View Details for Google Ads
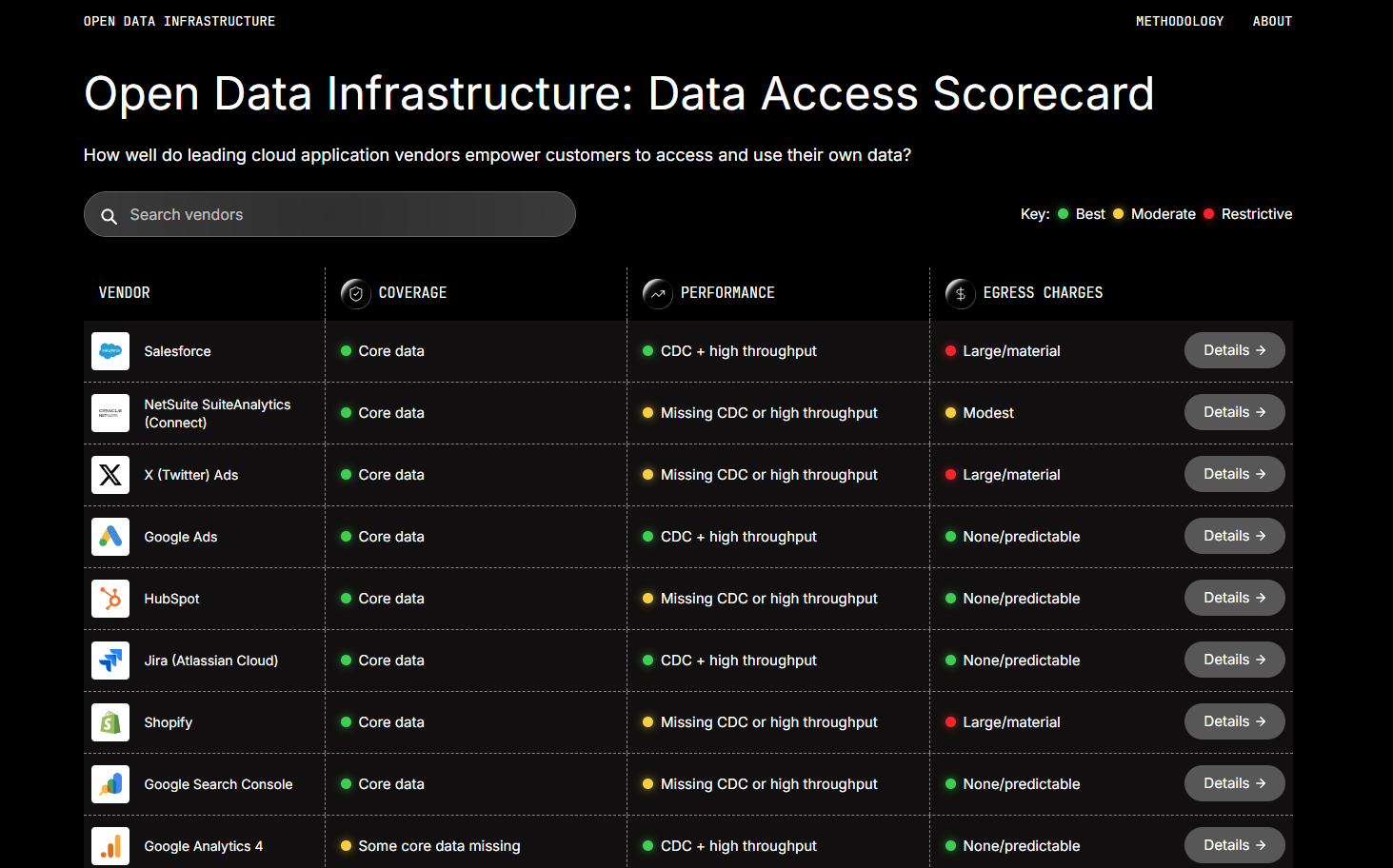The width and height of the screenshot is (1393, 868). 1234,536
